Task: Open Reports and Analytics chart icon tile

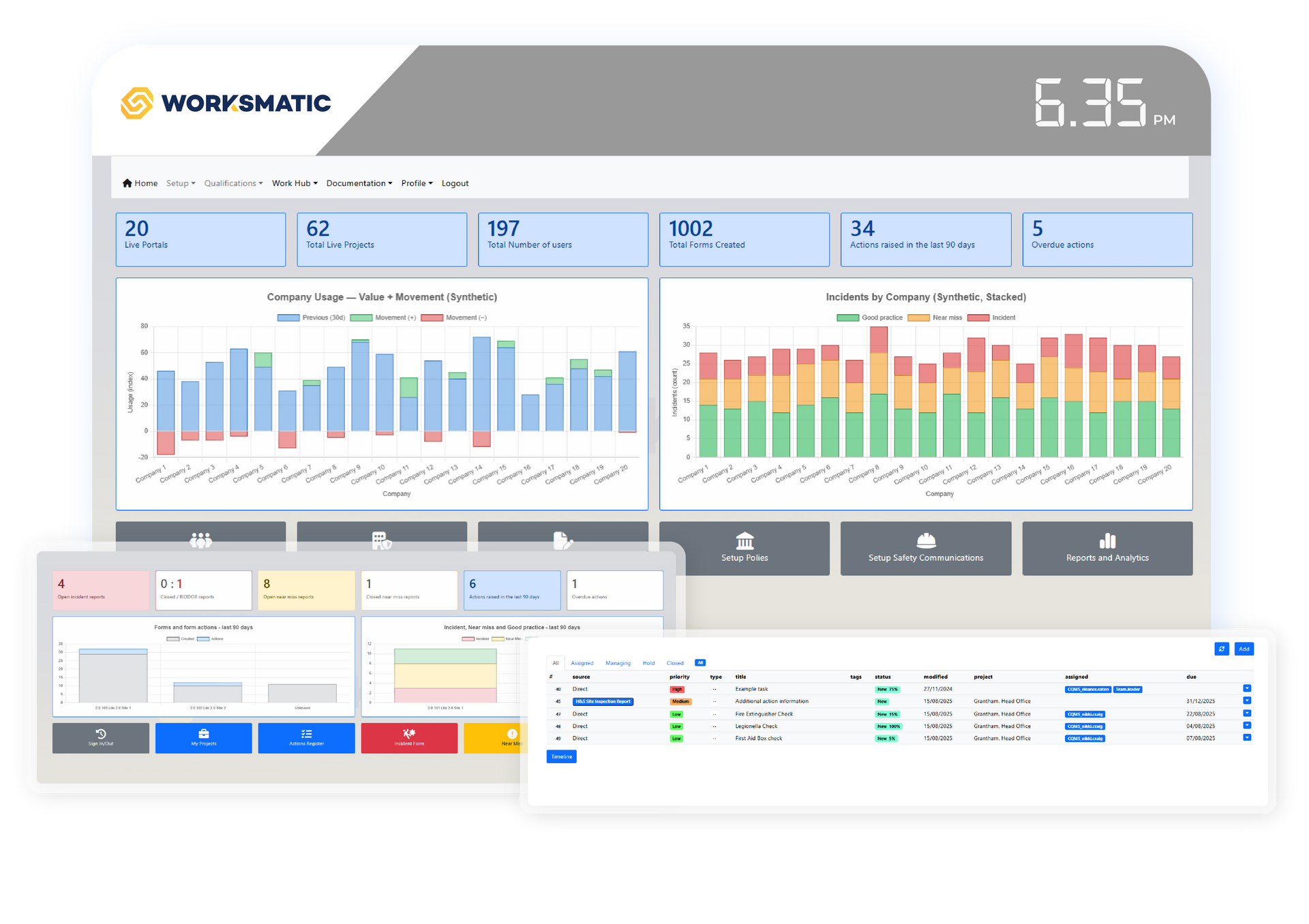Action: coord(1107,549)
